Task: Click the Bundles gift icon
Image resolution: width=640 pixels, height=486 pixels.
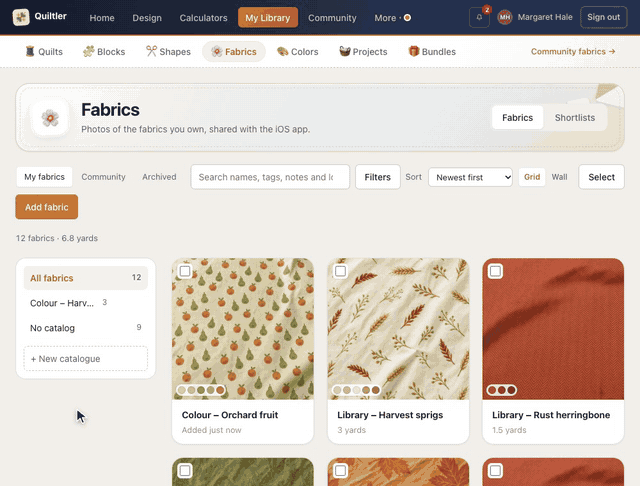Action: (414, 51)
